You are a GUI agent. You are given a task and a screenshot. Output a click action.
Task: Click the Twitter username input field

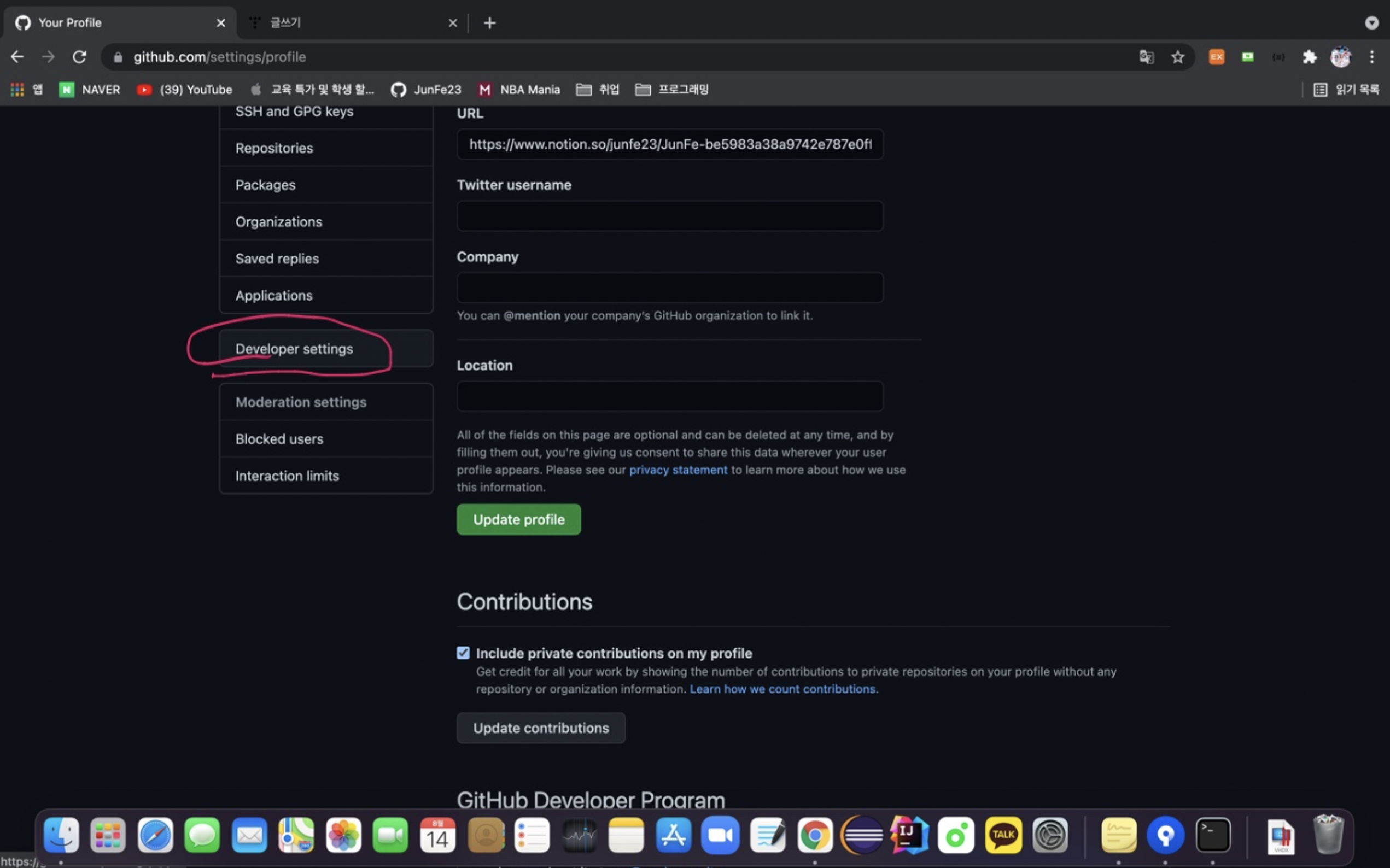[669, 216]
